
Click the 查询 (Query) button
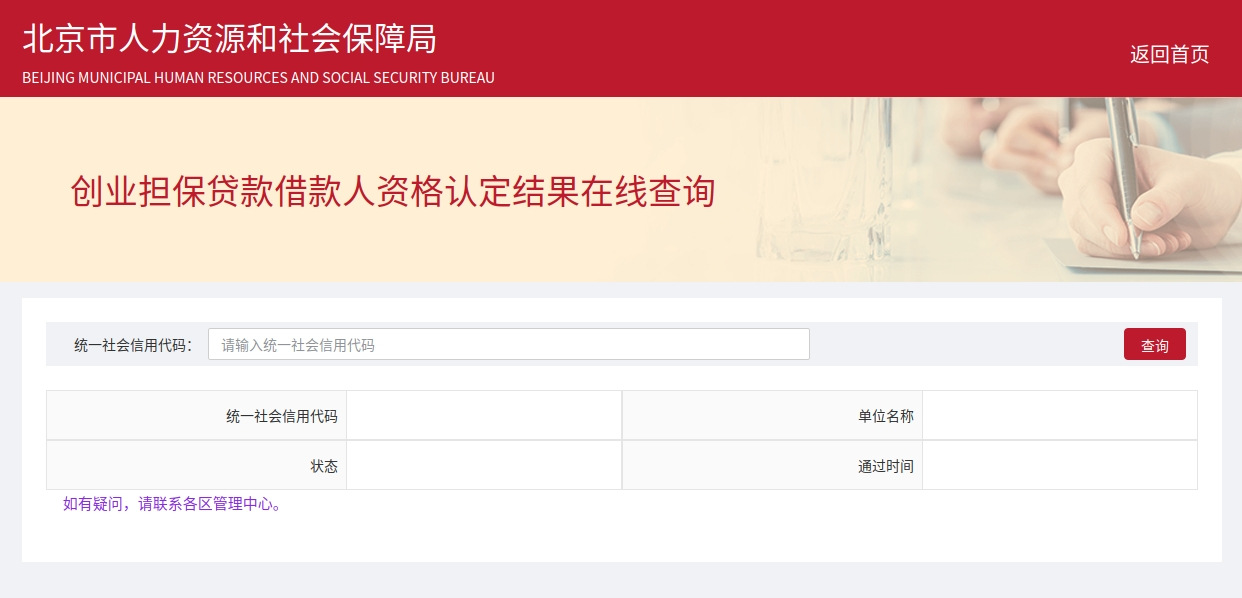point(1154,344)
